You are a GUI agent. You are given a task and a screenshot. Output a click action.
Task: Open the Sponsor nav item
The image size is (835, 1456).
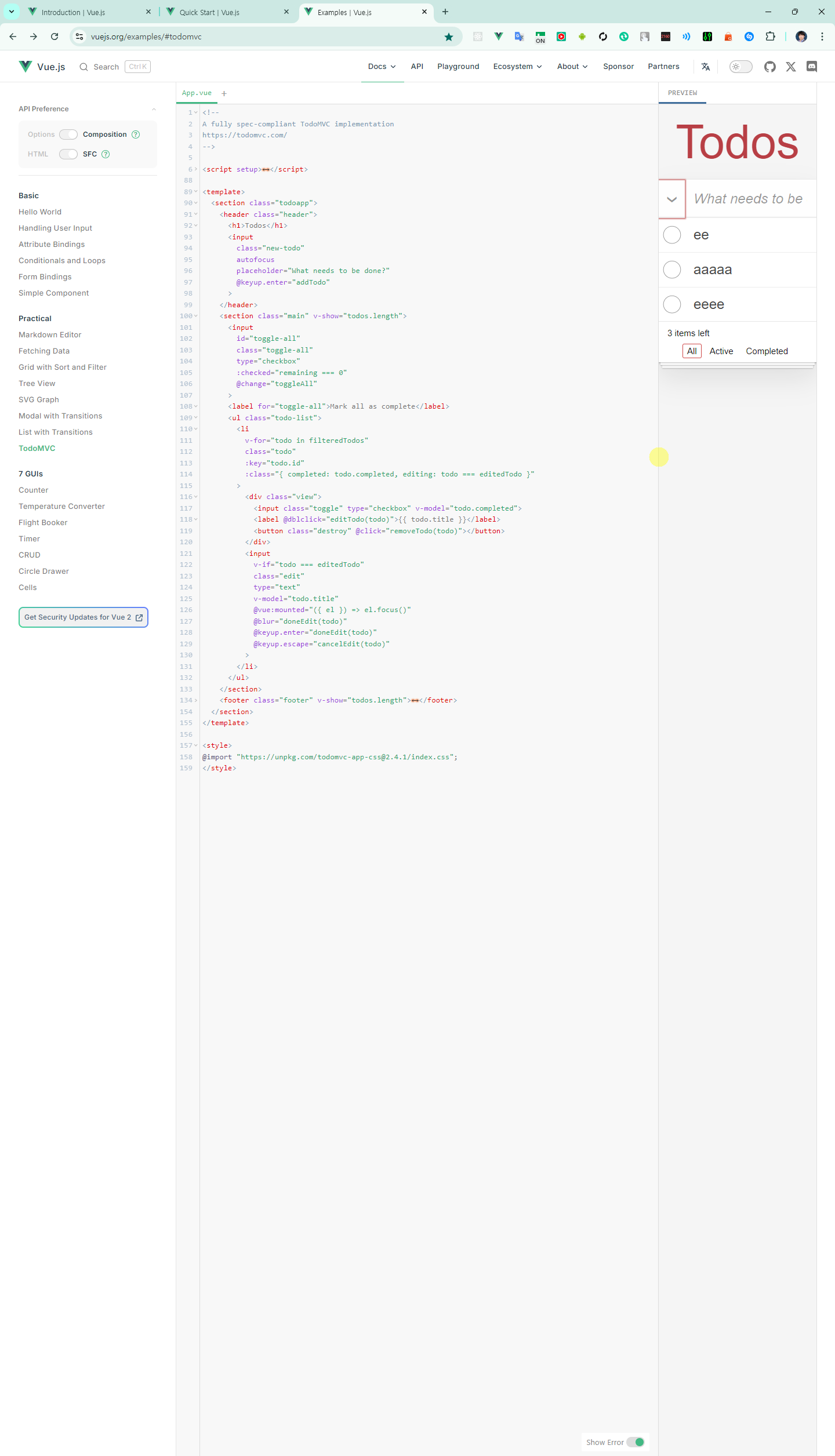pos(618,67)
